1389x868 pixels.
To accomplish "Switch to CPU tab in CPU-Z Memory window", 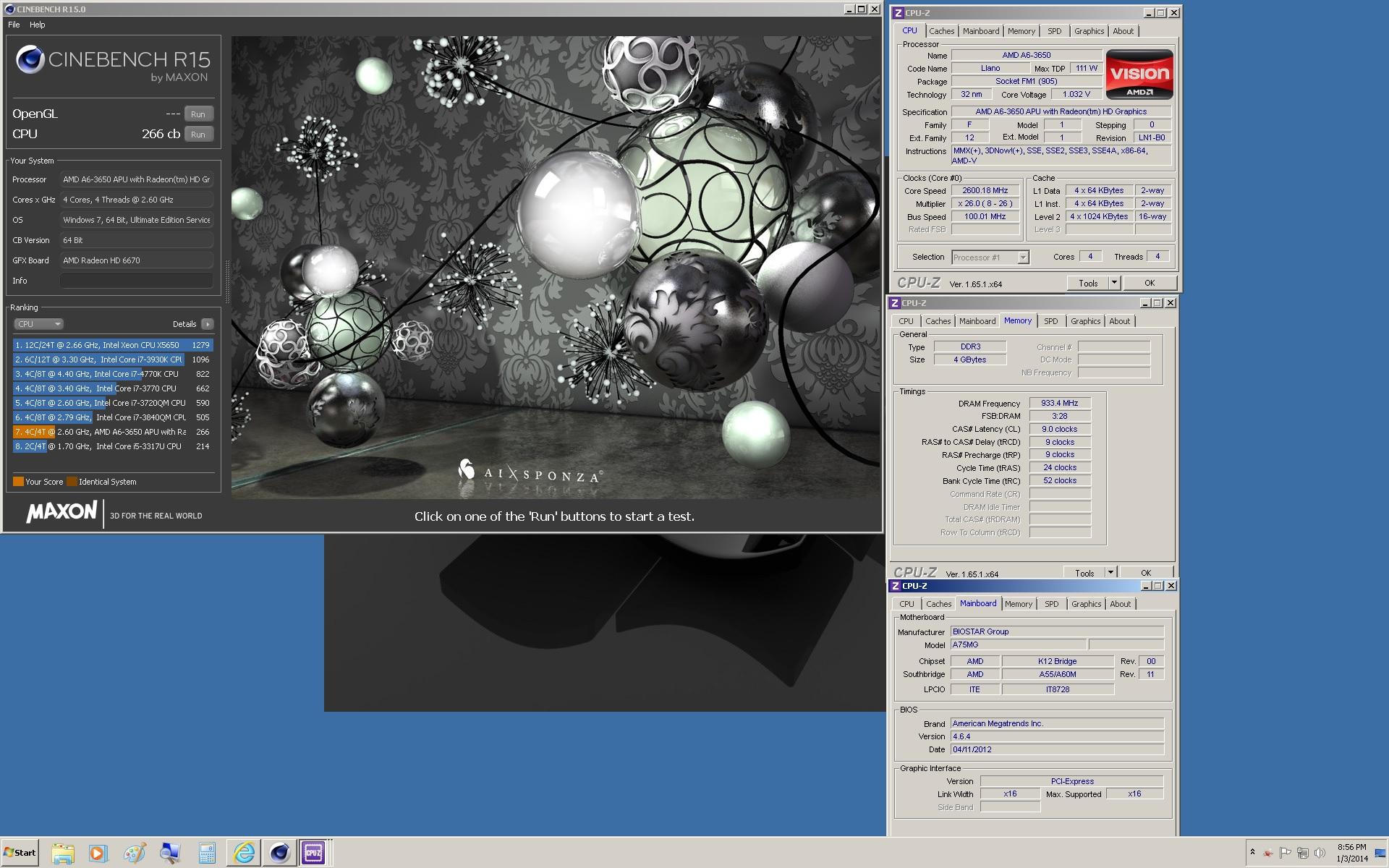I will [x=906, y=321].
